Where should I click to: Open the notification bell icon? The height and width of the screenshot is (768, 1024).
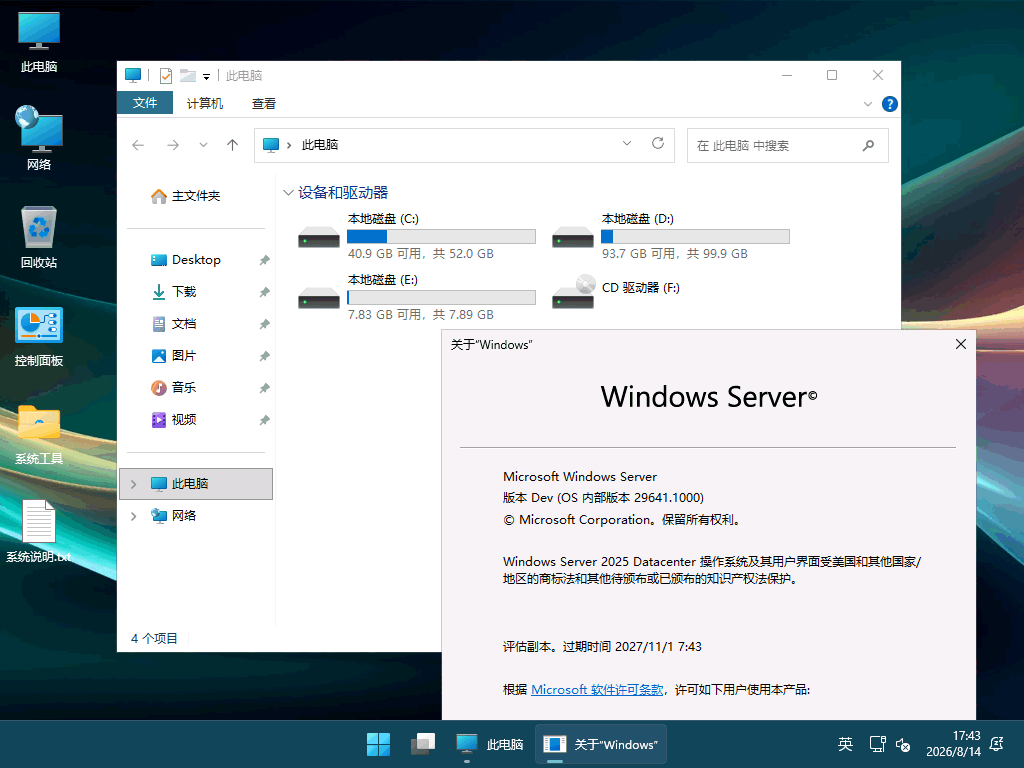(x=997, y=744)
